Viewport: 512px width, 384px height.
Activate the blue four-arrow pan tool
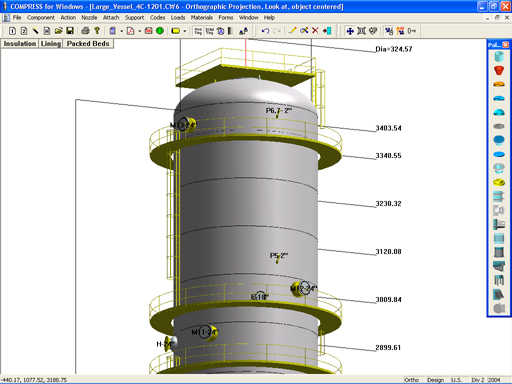click(350, 31)
